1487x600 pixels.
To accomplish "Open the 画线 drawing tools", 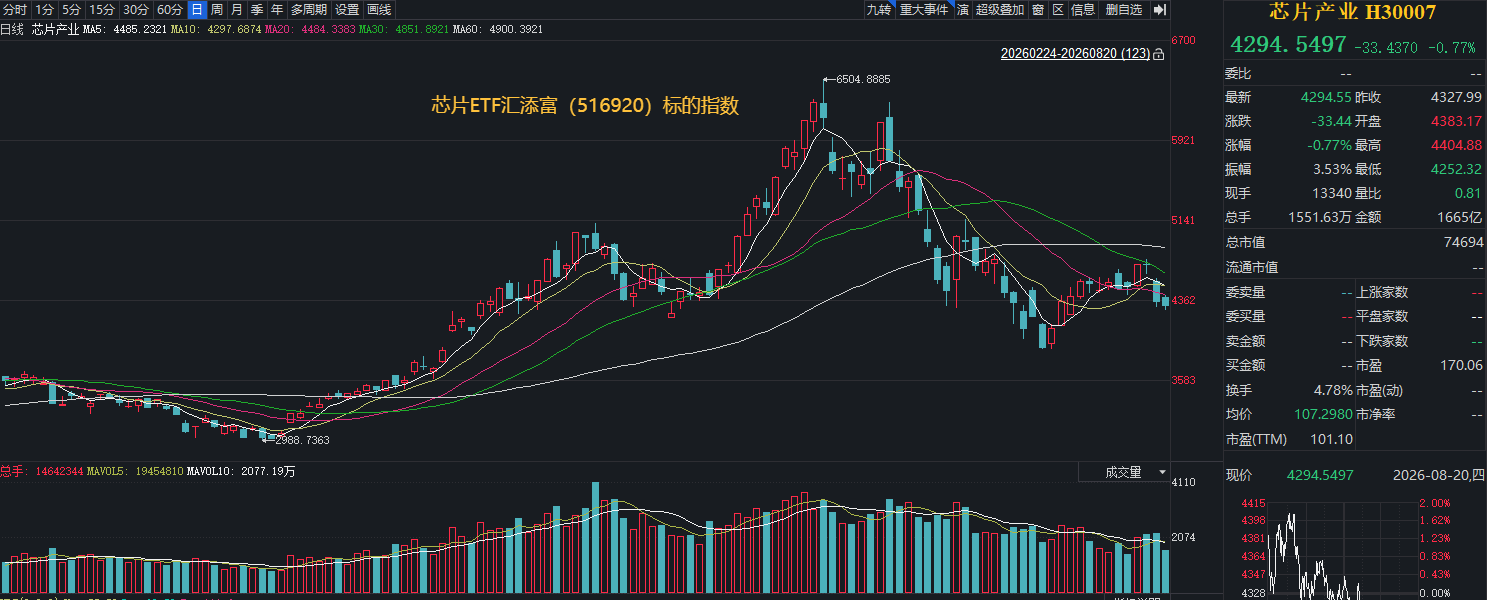I will (x=379, y=9).
